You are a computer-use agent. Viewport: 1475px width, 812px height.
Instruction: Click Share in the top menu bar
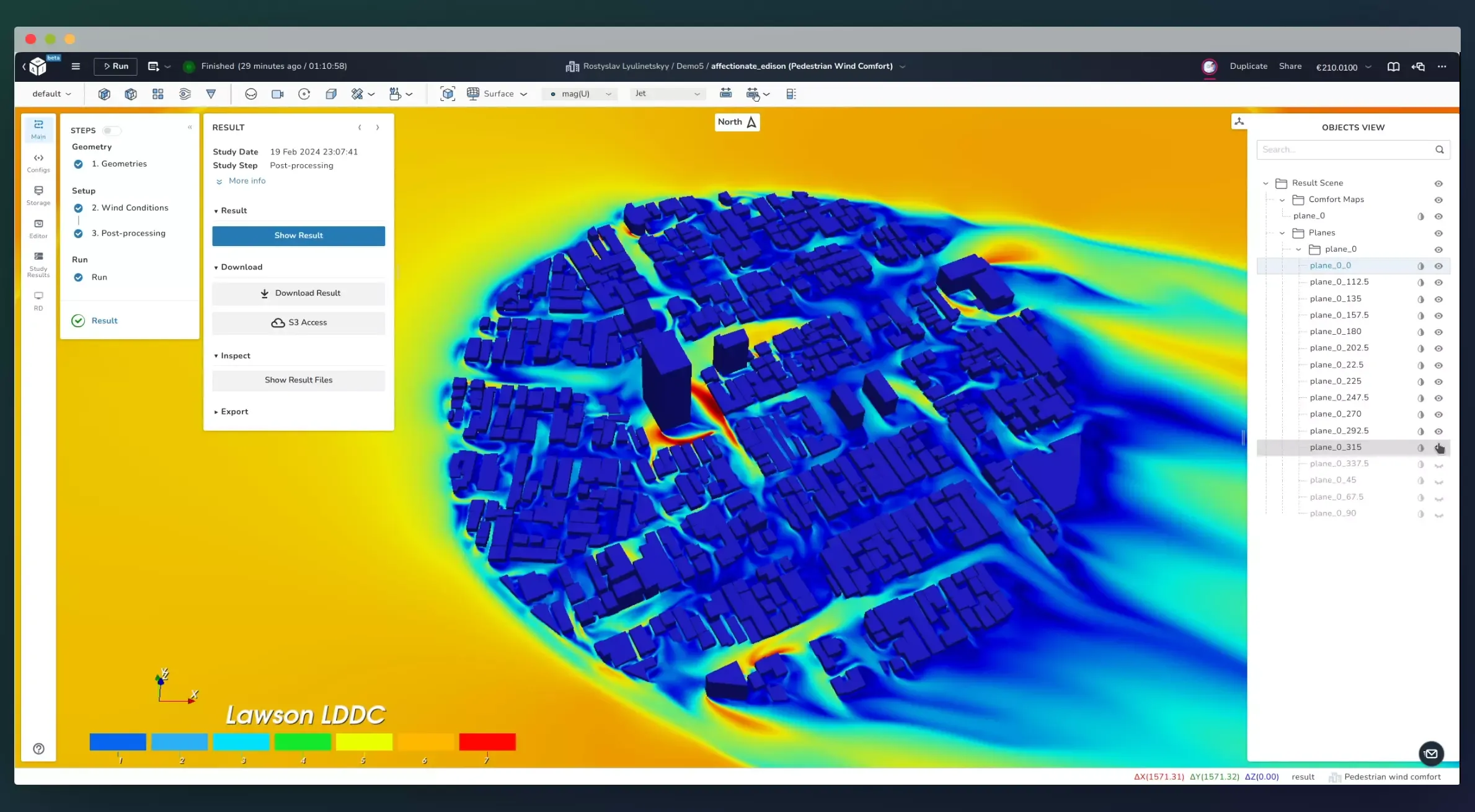[x=1290, y=66]
